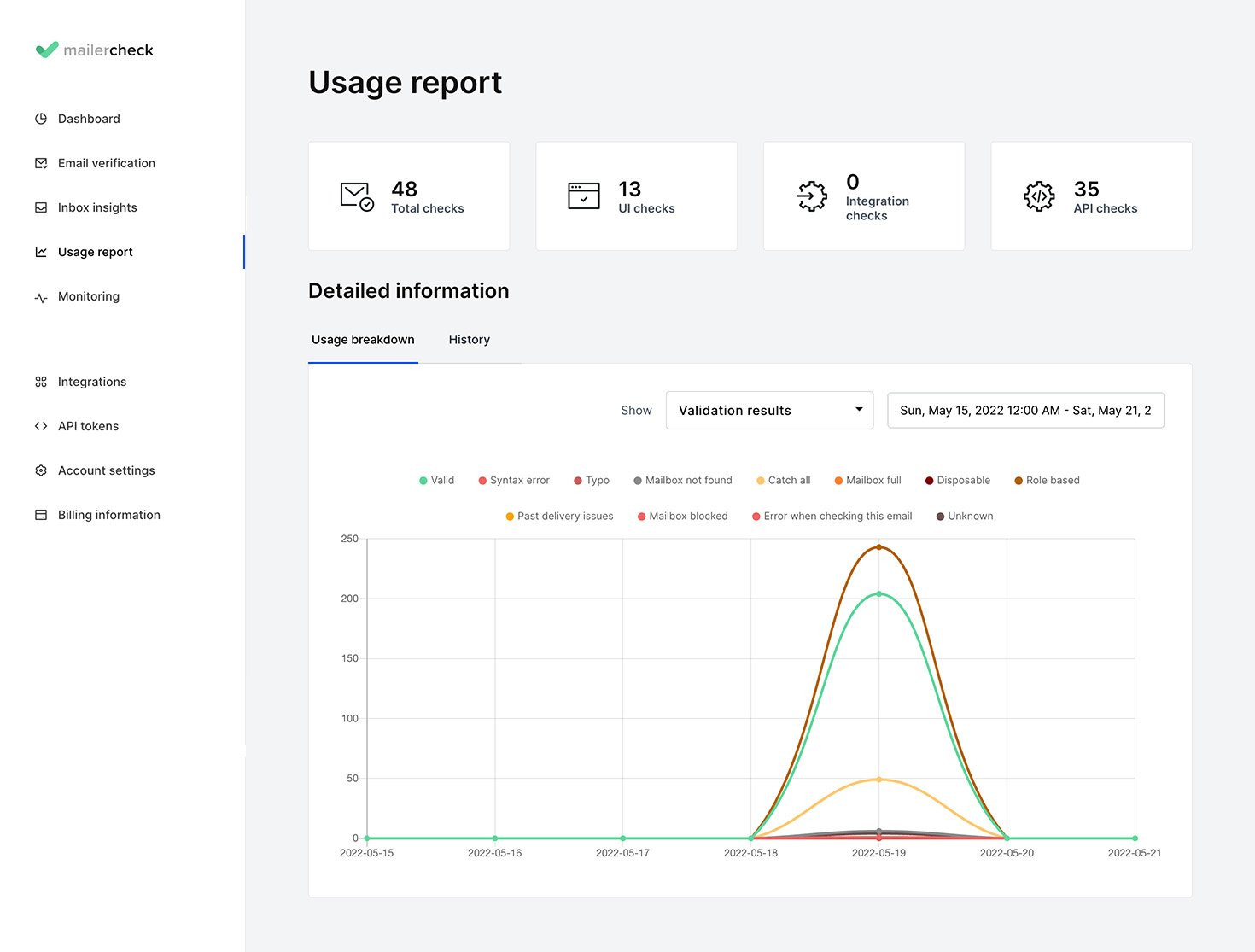Open Account settings
Viewport: 1255px width, 952px height.
tap(107, 470)
